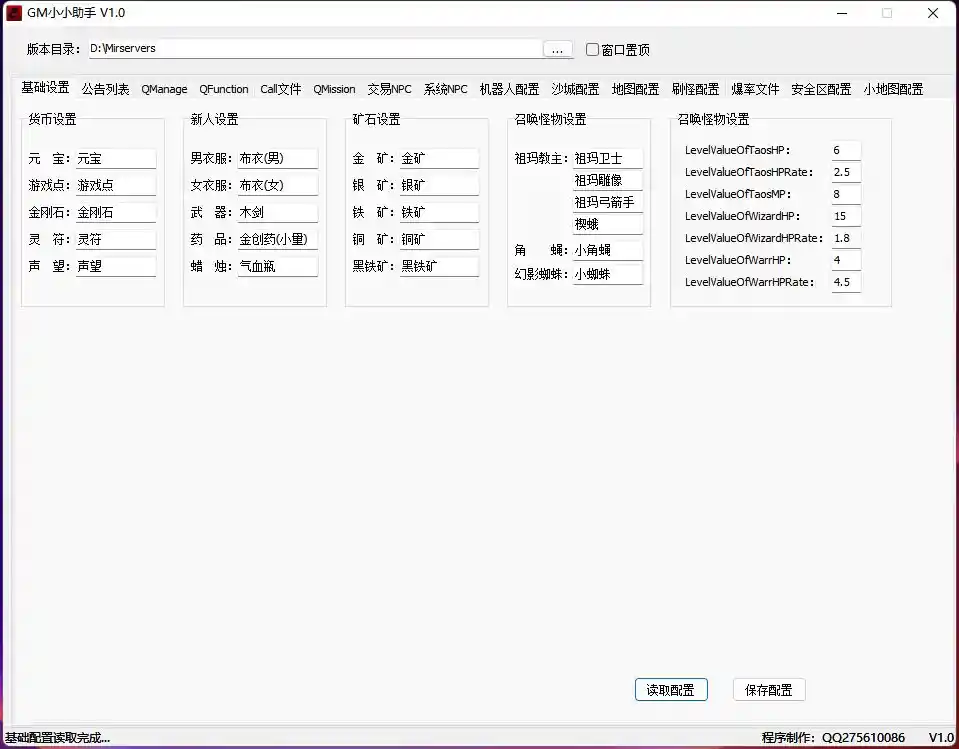This screenshot has width=959, height=749.
Task: Focus the 黑铁矿 ore field
Action: pos(439,266)
